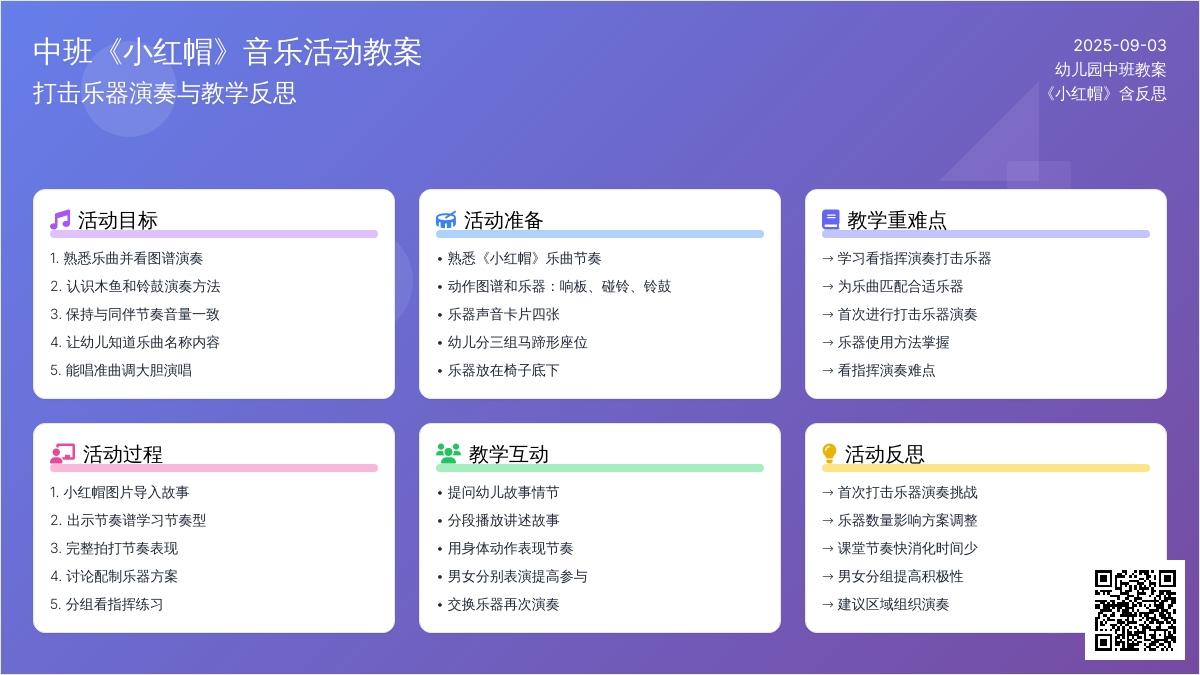Image resolution: width=1200 pixels, height=675 pixels.
Task: Click the 活动反思 heading
Action: point(885,454)
